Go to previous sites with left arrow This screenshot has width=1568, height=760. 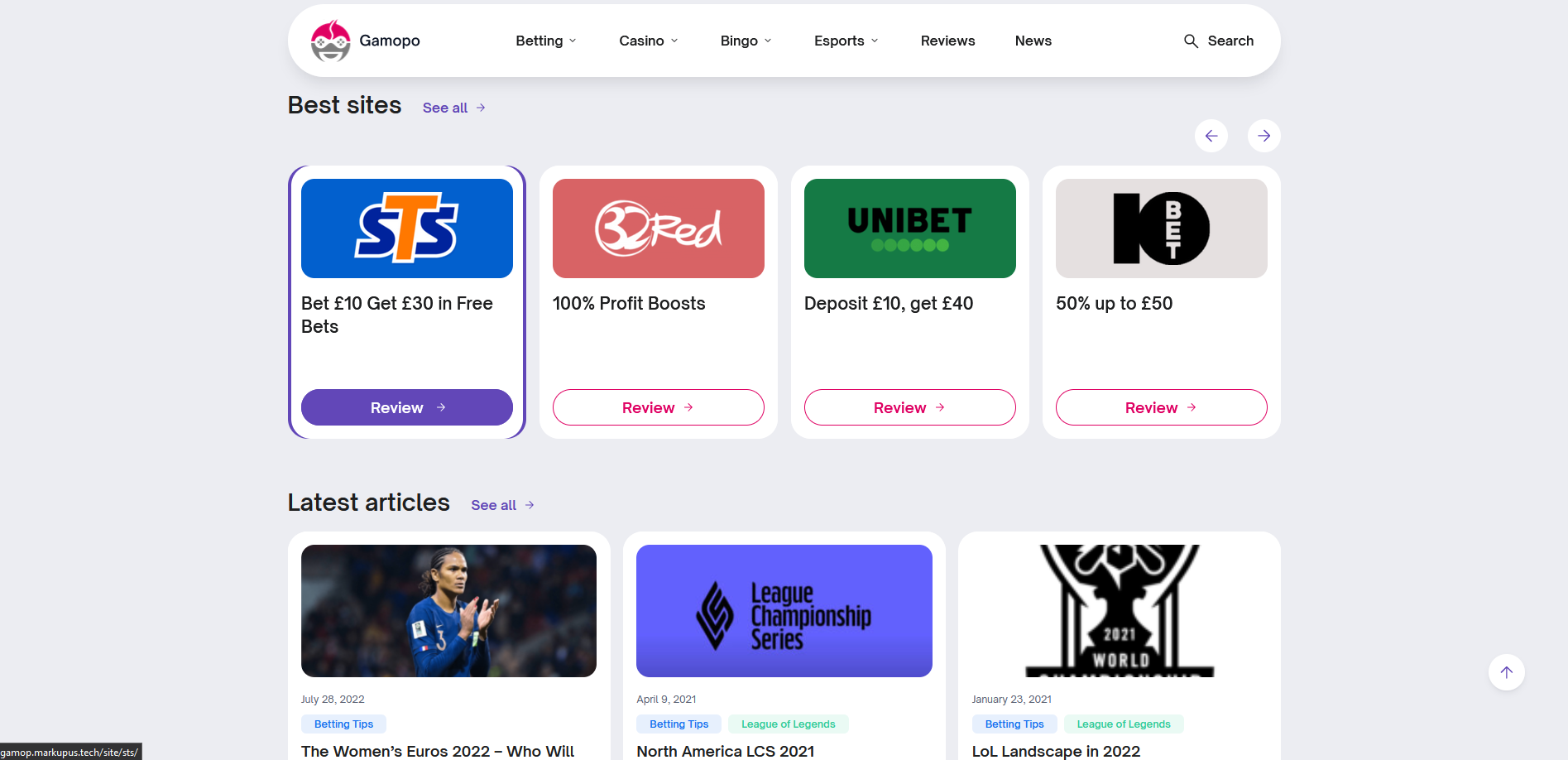1211,136
